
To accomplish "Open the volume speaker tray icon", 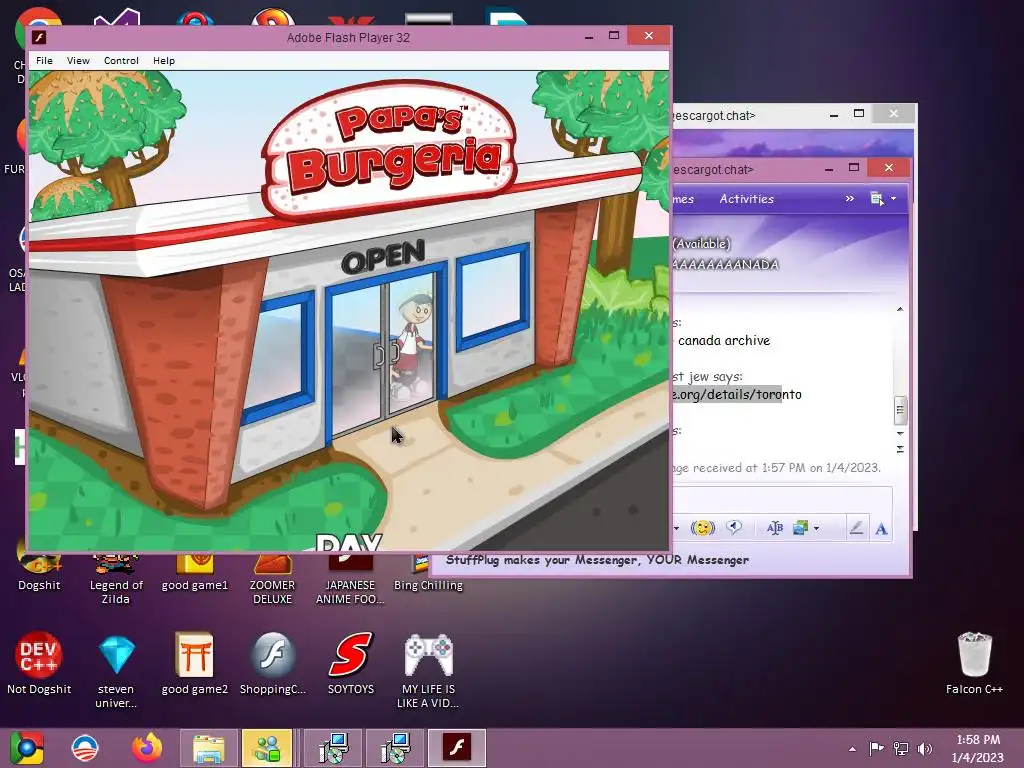I will point(925,749).
